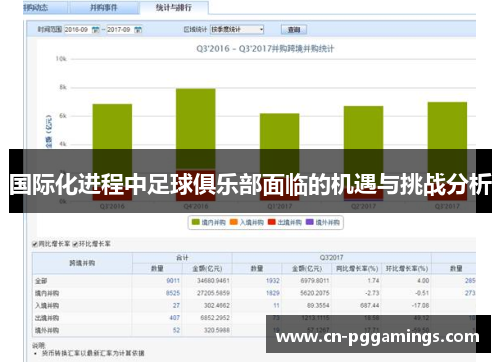The image size is (500, 362).
Task: Open the 入境并购 total count link 27
Action: coord(176,305)
